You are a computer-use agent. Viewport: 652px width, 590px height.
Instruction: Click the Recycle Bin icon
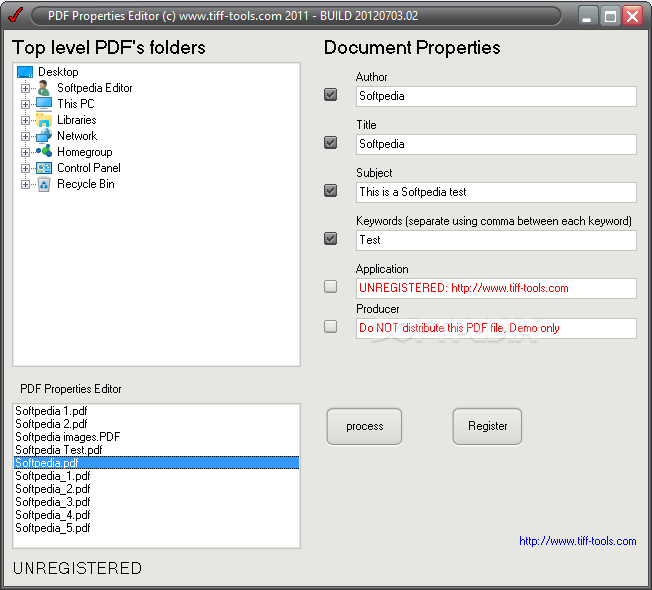[44, 184]
